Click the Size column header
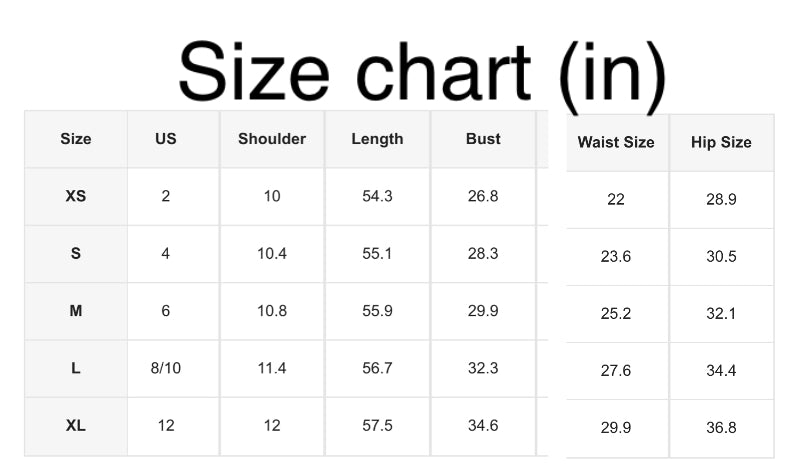Screen dimensions: 803x468 click(x=76, y=139)
